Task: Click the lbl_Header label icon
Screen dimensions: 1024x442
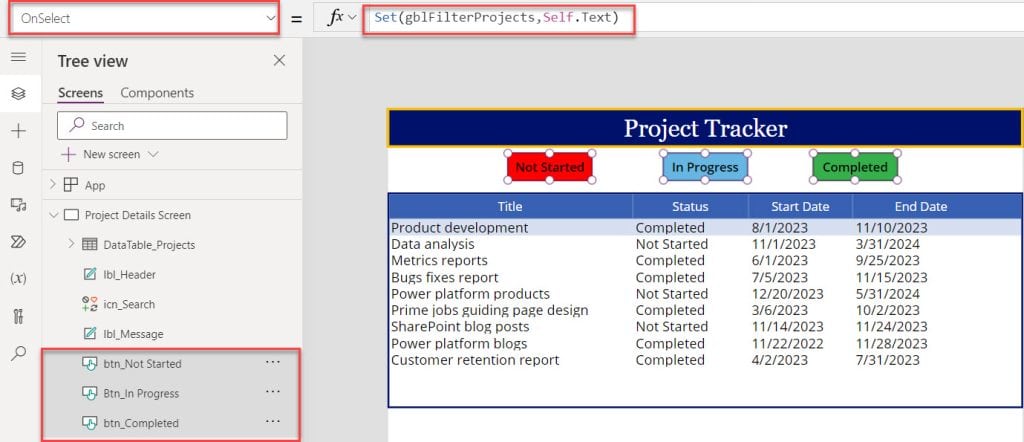Action: [89, 274]
